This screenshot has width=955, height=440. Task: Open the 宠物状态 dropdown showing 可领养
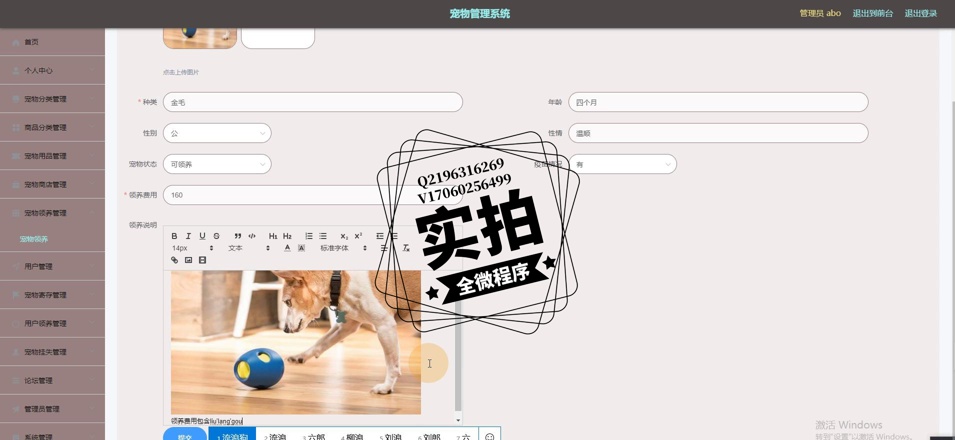point(217,164)
